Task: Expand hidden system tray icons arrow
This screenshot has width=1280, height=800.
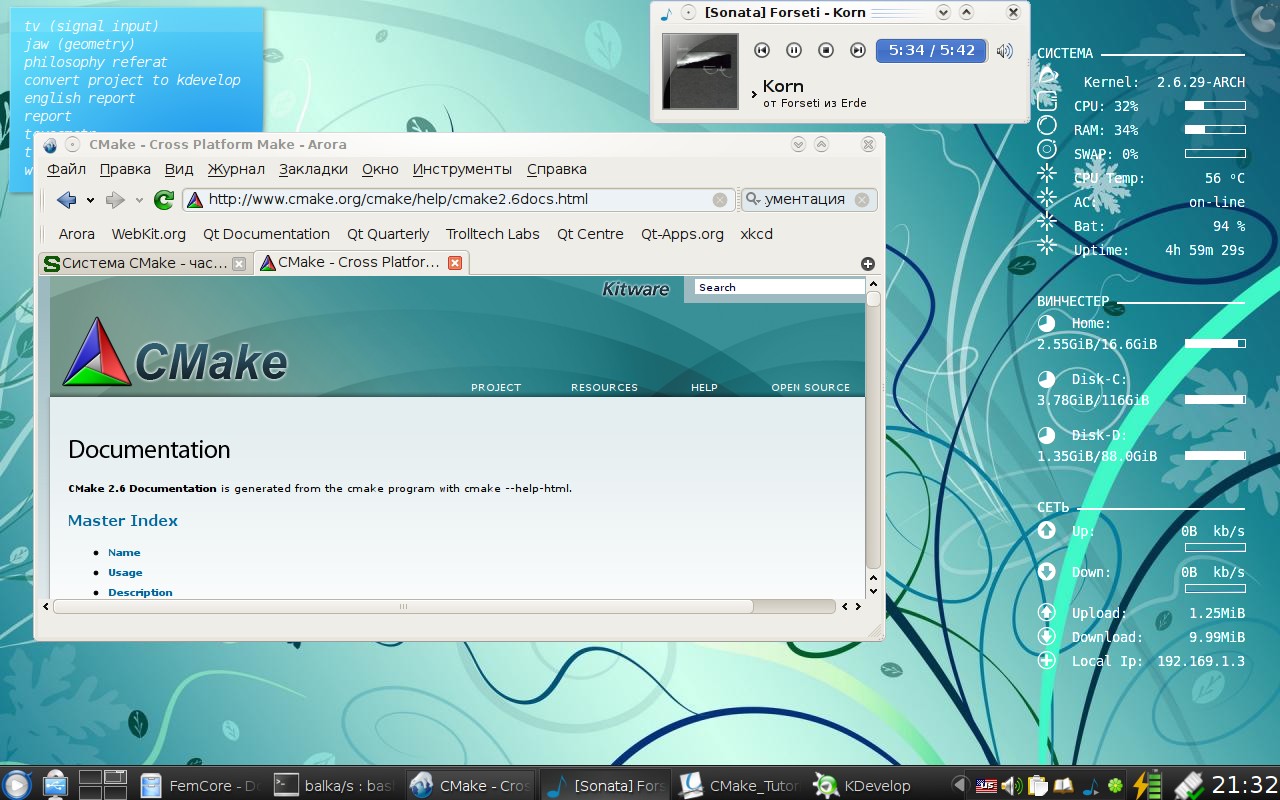Action: tap(959, 785)
